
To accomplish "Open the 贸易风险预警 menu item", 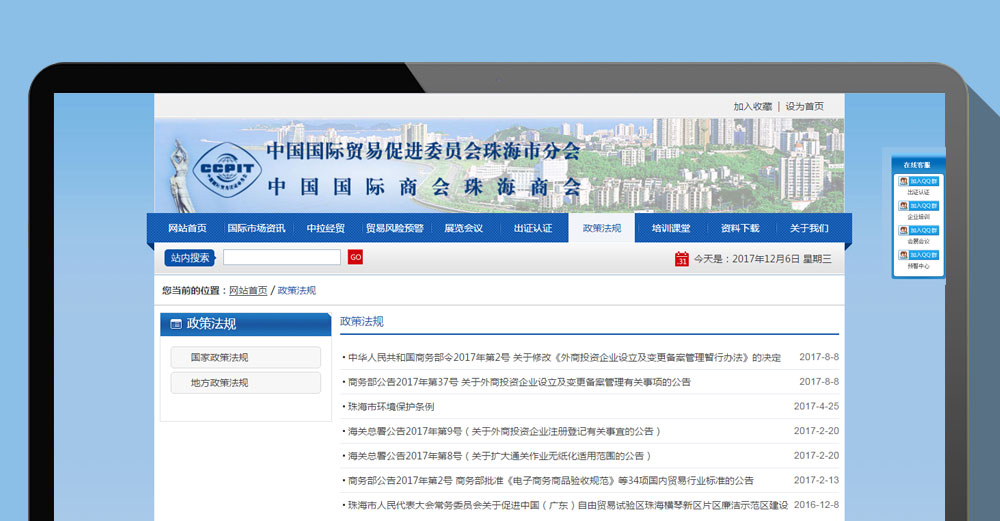I will (x=395, y=228).
